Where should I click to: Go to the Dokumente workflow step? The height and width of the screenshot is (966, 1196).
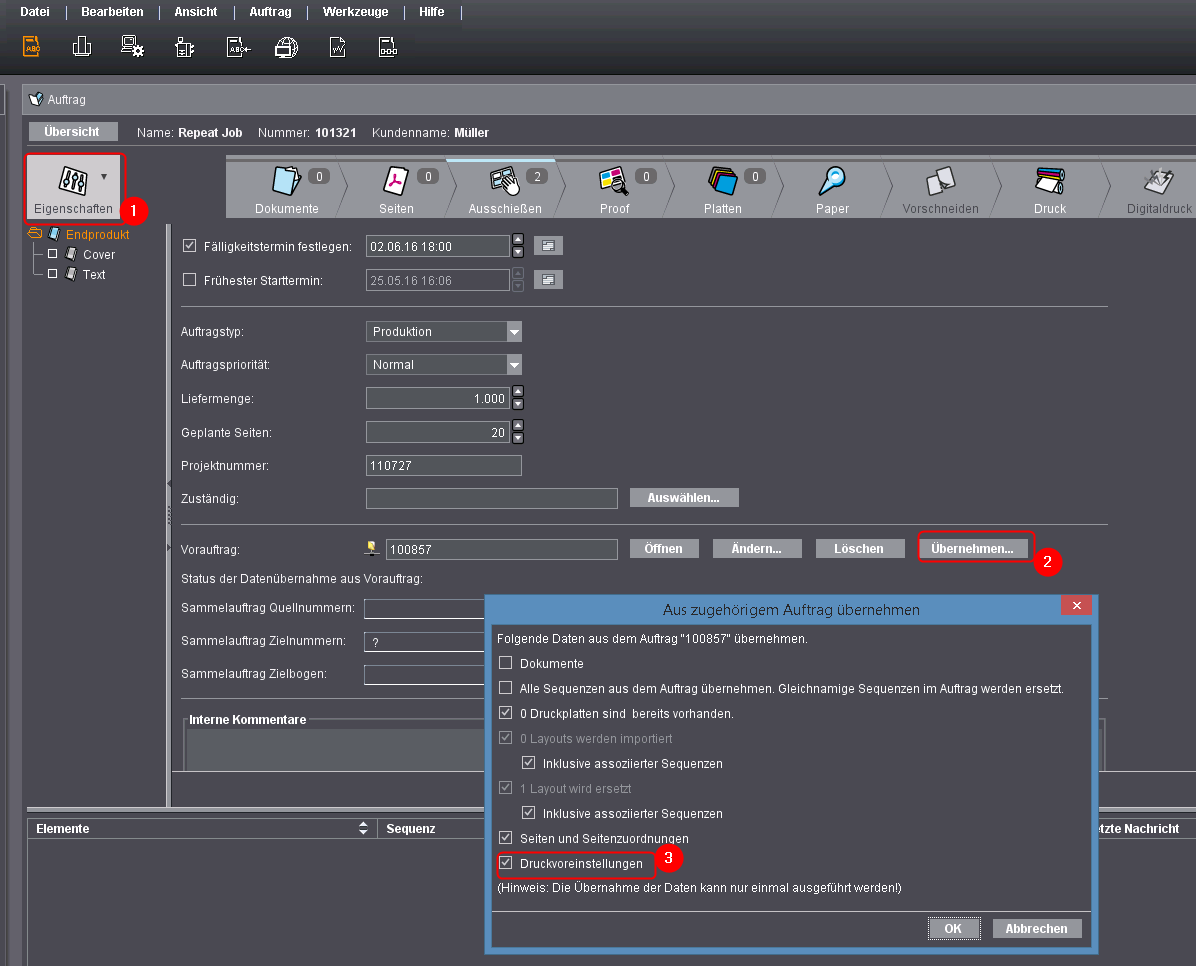(x=287, y=190)
